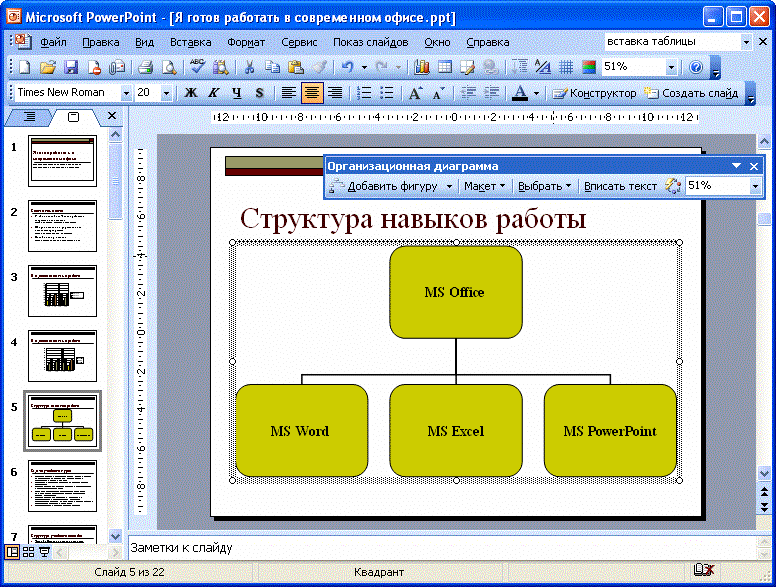Go to the next slide with the double down arrow

coord(765,507)
